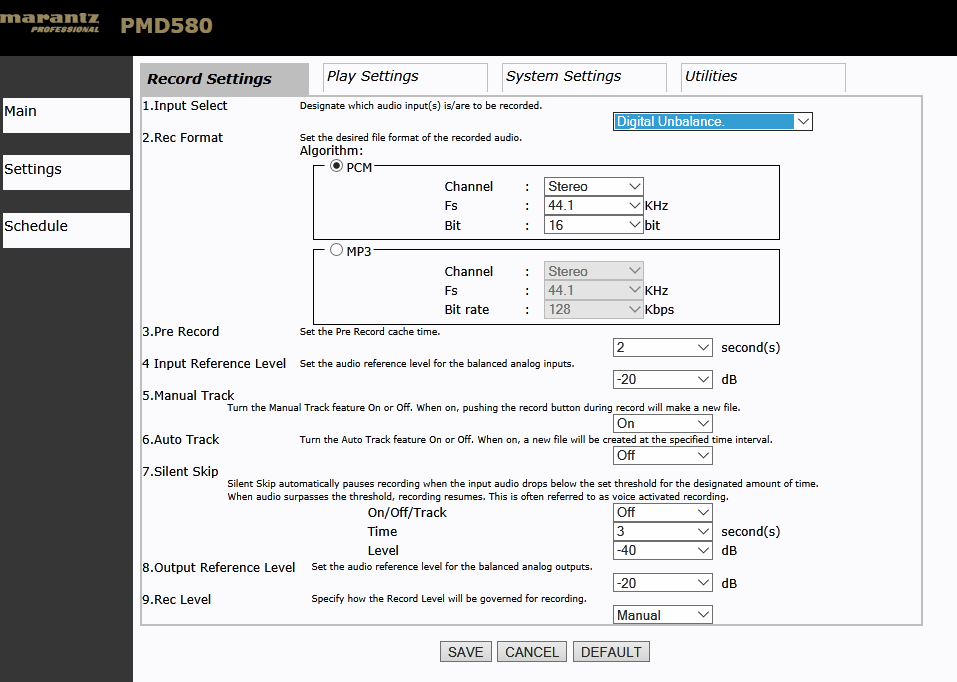Click the SAVE button

click(465, 651)
